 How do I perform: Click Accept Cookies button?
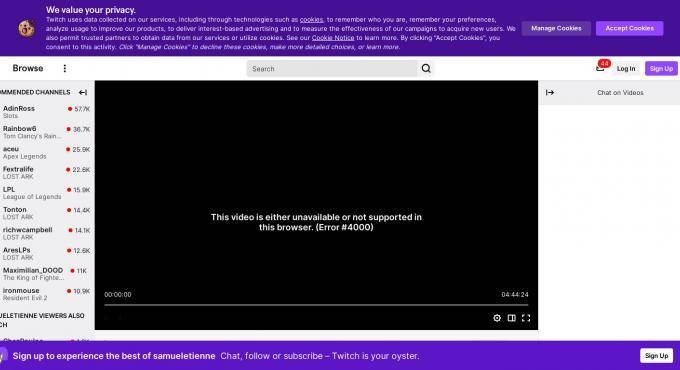629,28
